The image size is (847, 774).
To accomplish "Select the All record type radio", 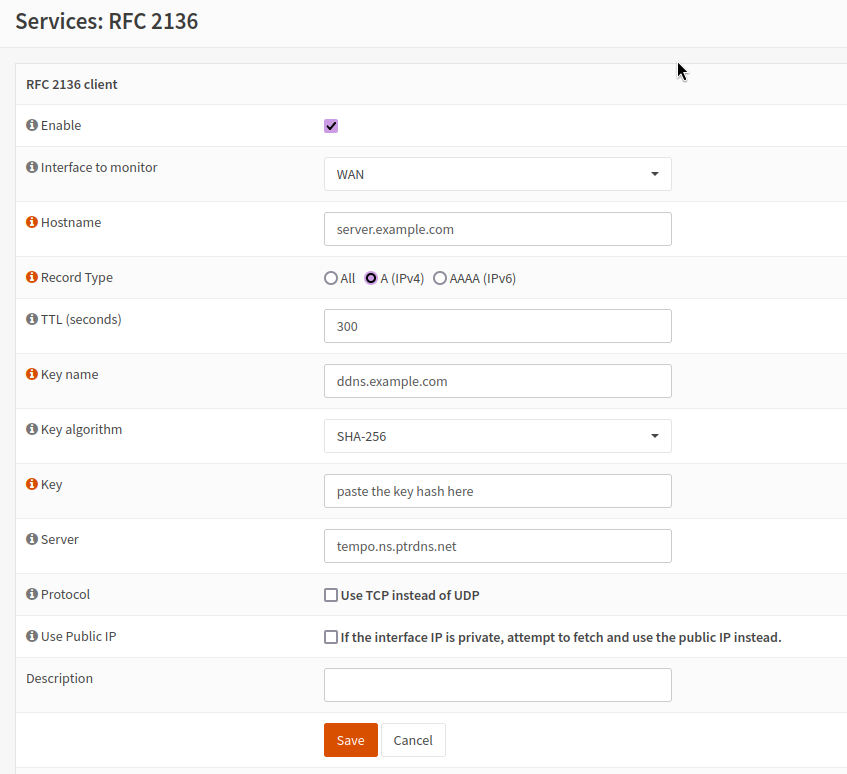I will [331, 278].
